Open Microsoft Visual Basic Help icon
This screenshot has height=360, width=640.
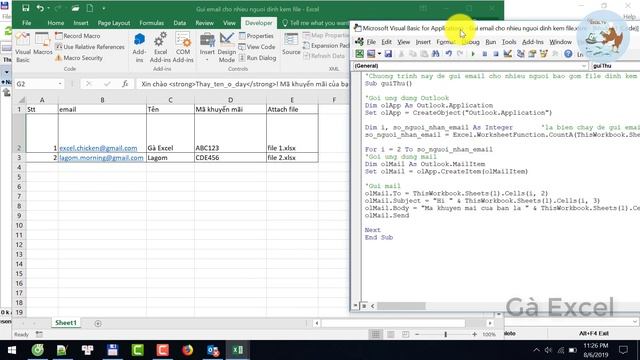point(568,53)
